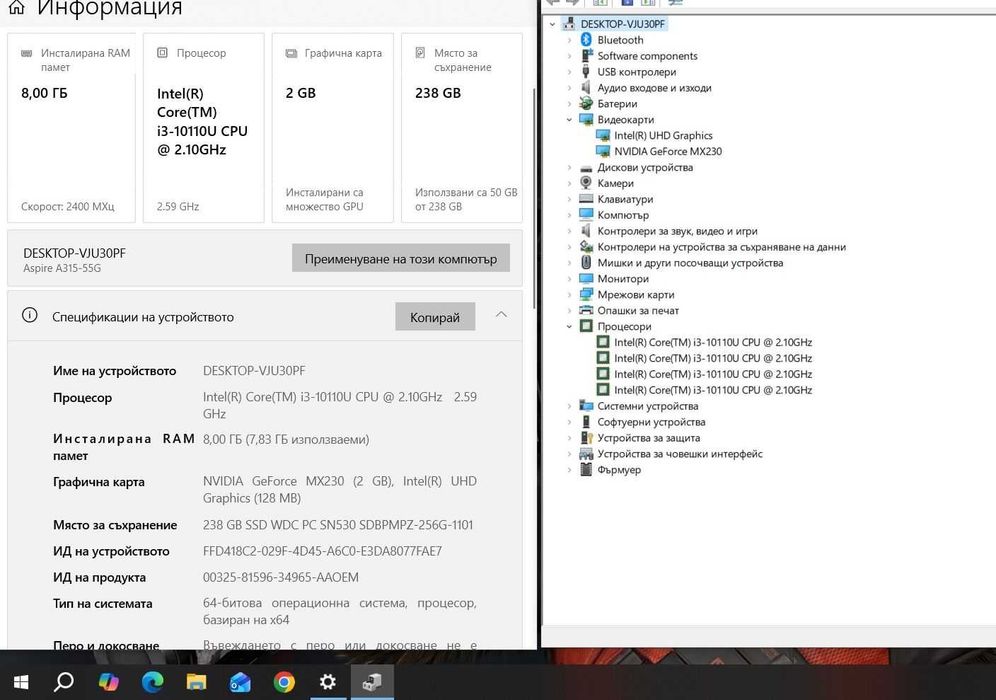Expand the Bluetooth tree node
The width and height of the screenshot is (996, 700).
[x=569, y=40]
